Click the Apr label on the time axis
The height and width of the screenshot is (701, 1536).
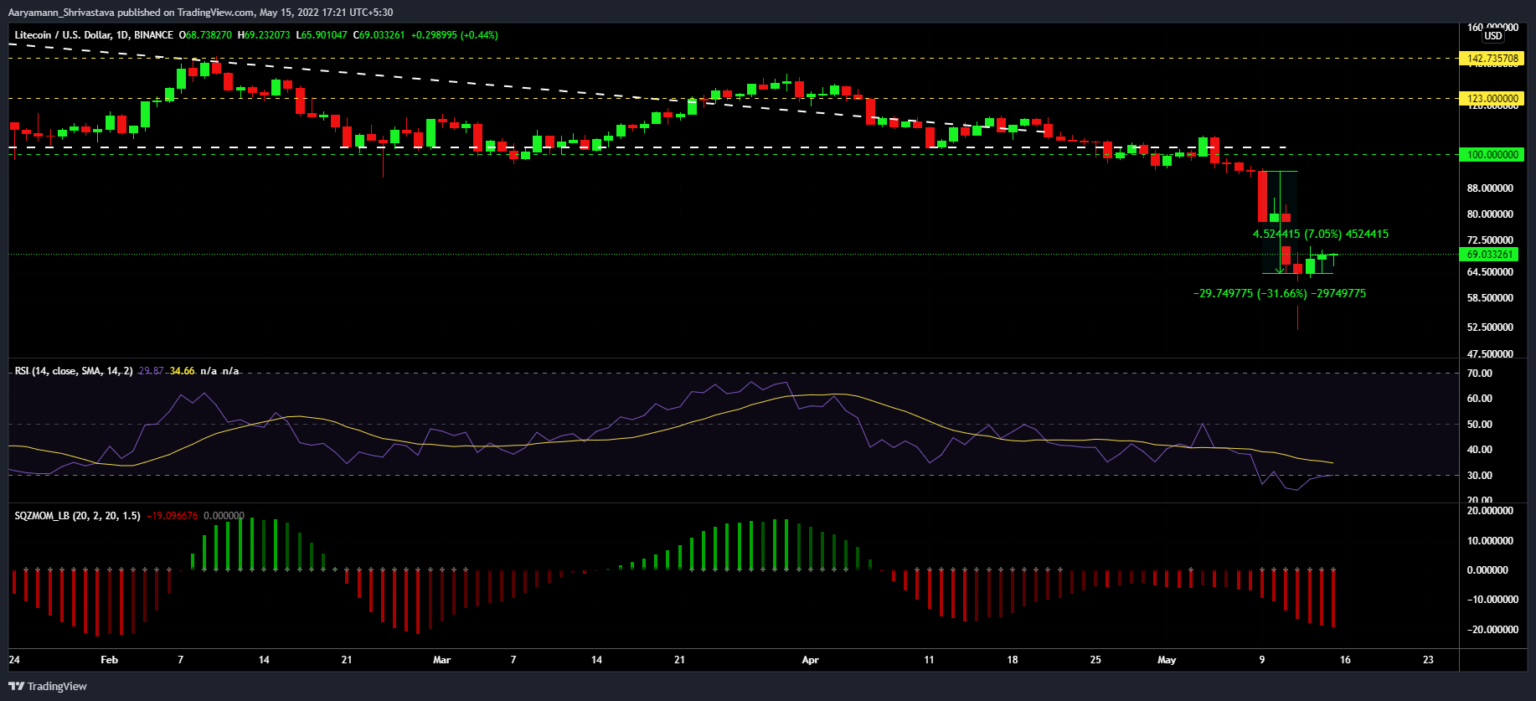click(x=811, y=660)
